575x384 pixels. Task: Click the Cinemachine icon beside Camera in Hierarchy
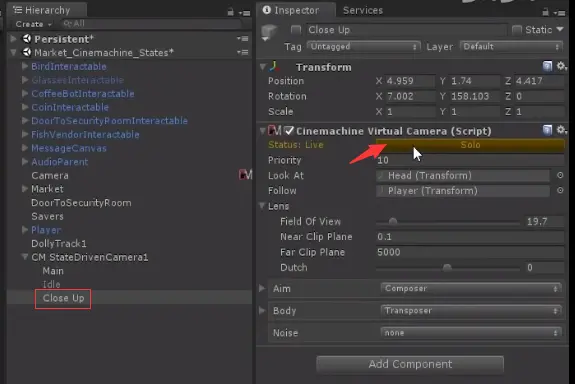[245, 175]
